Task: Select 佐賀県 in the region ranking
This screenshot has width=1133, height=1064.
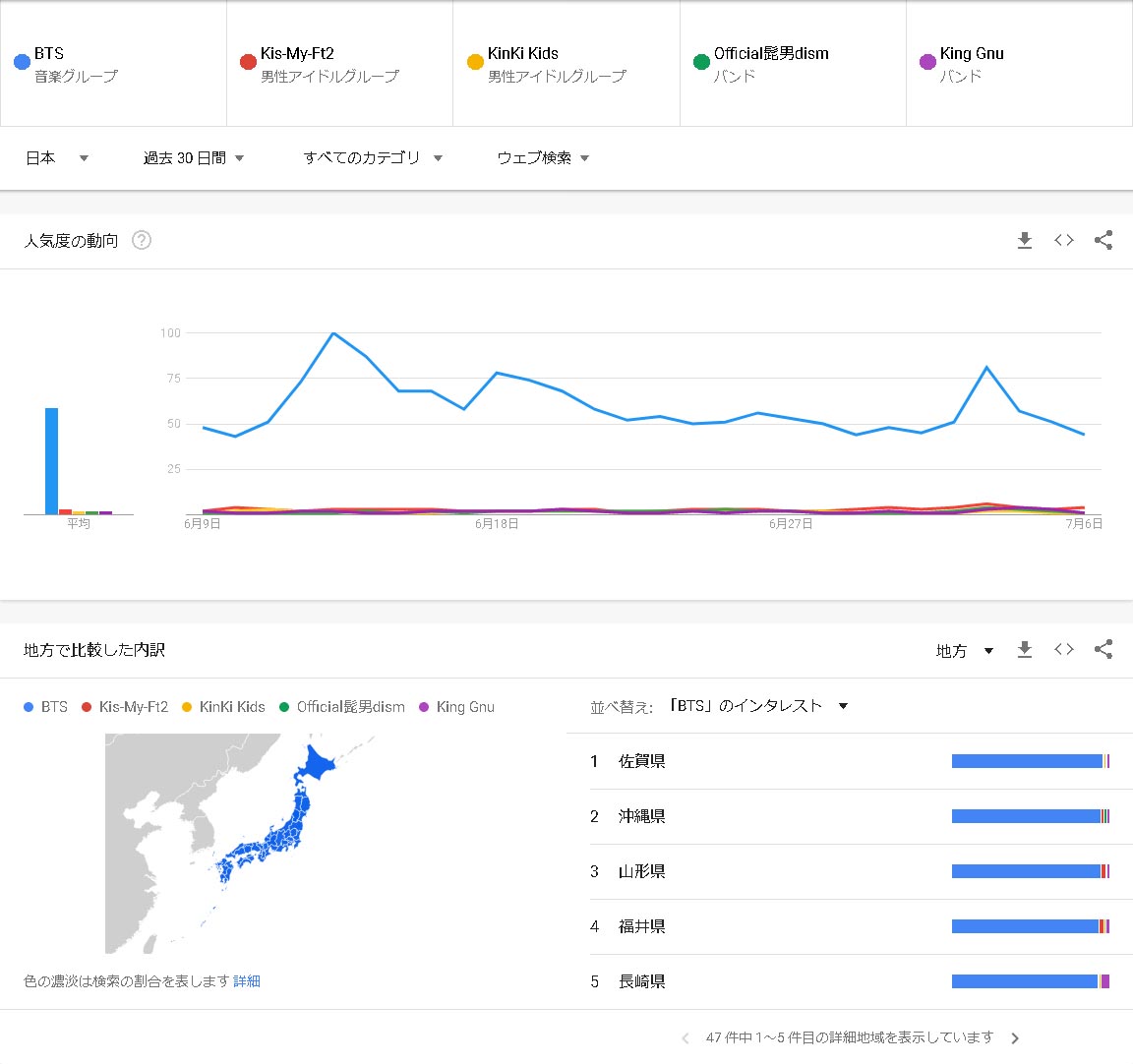Action: (x=642, y=761)
